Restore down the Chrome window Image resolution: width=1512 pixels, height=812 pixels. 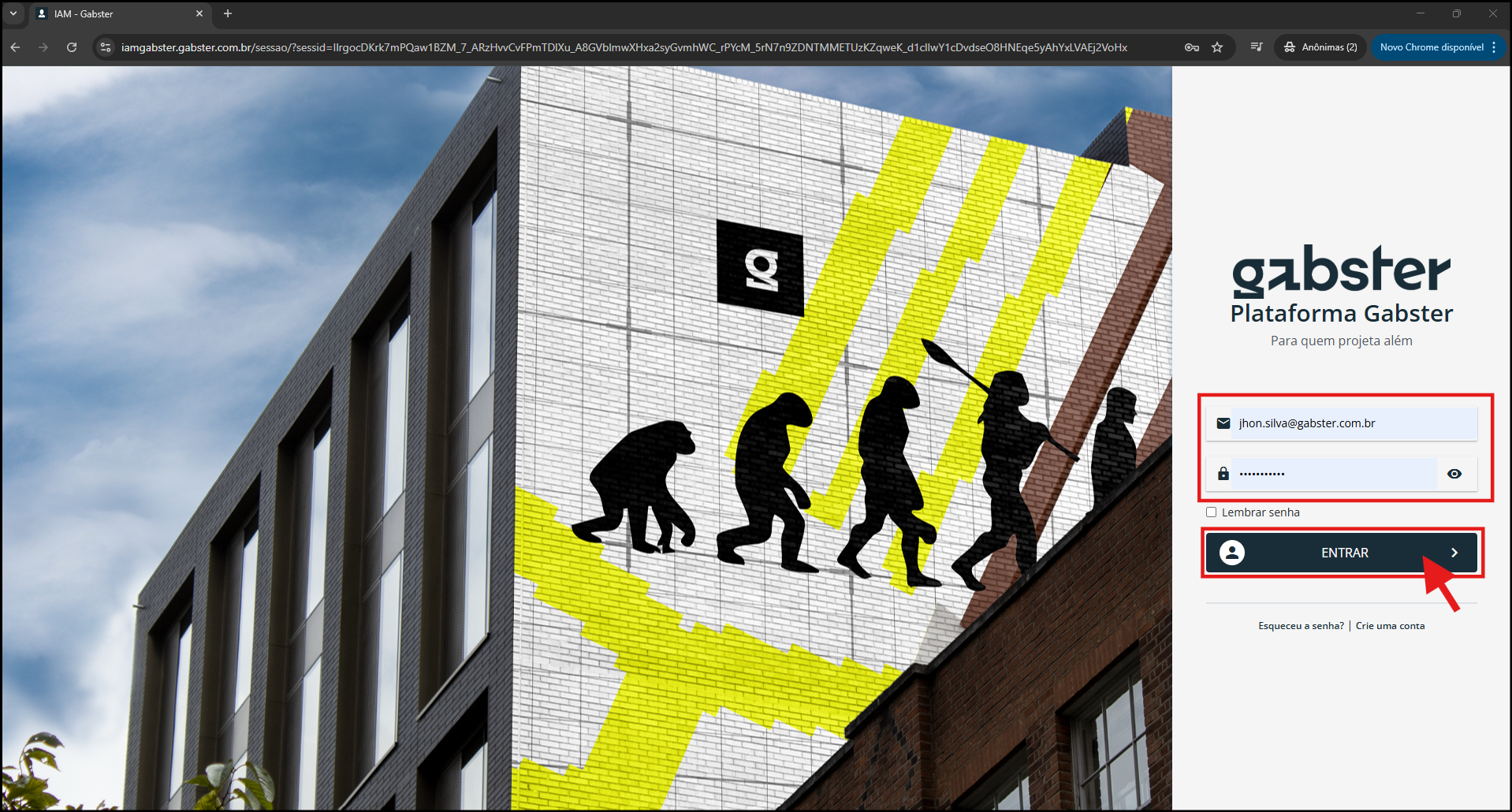(x=1457, y=13)
